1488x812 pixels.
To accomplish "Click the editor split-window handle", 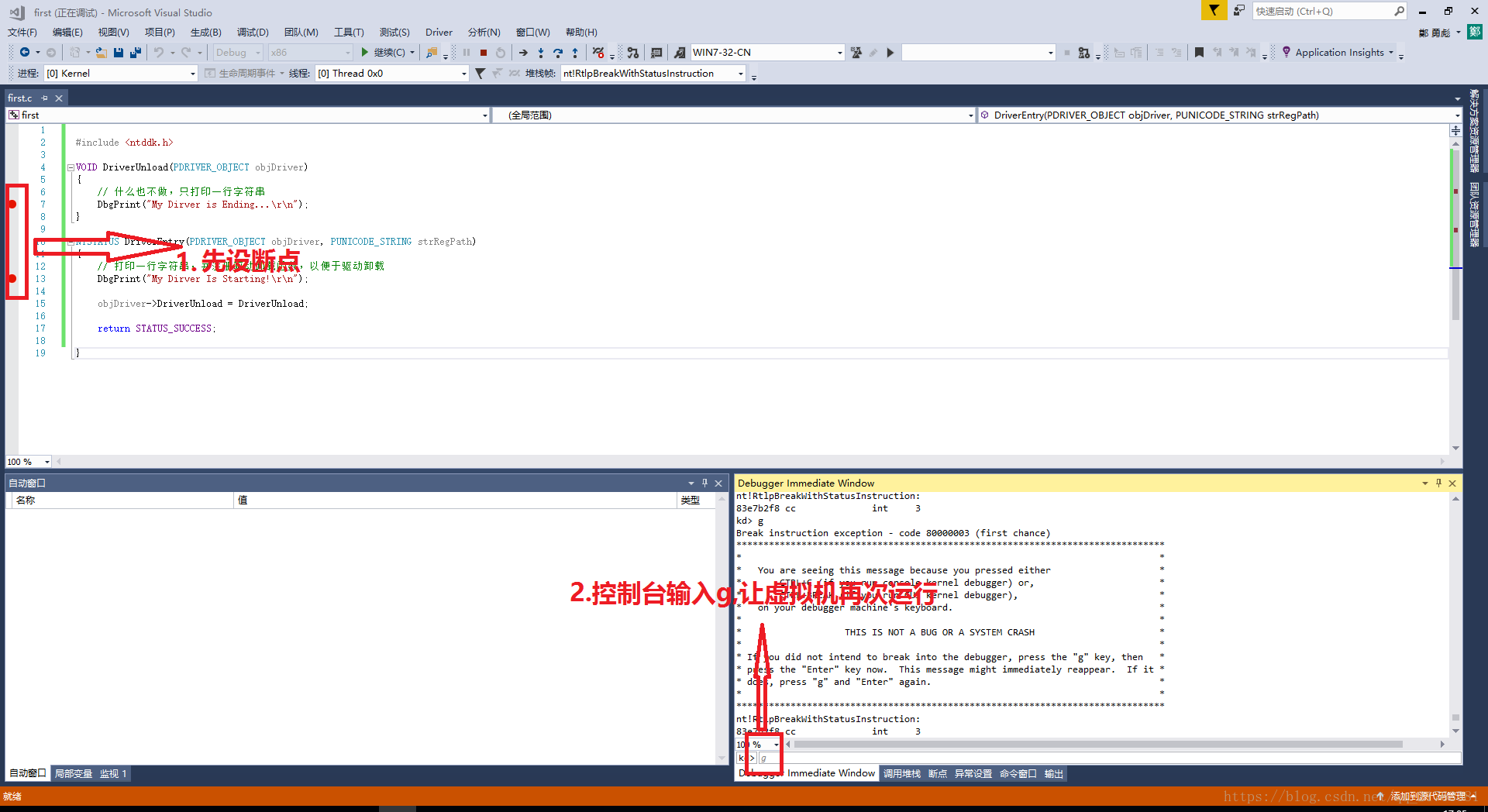I will 1455,130.
